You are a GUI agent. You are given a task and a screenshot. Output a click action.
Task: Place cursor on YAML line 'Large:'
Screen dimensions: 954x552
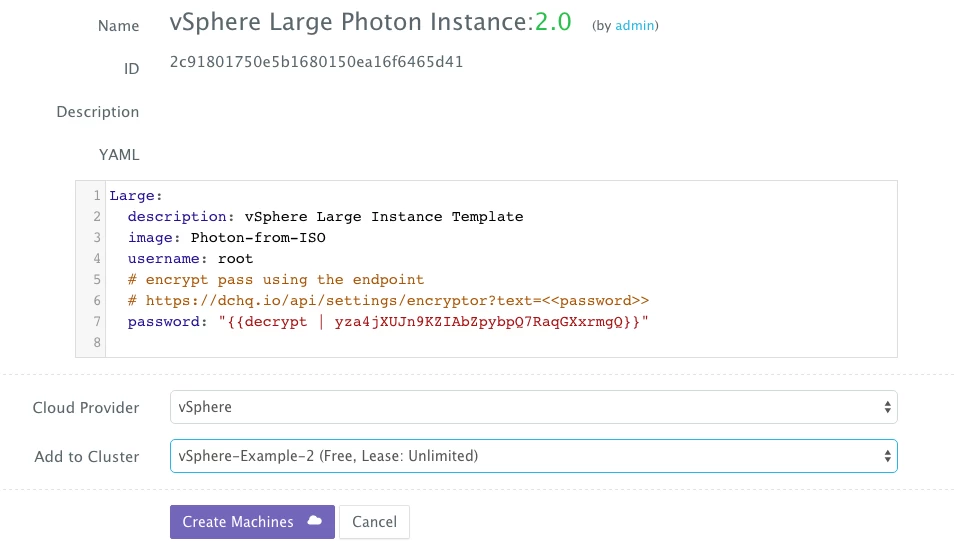click(136, 195)
